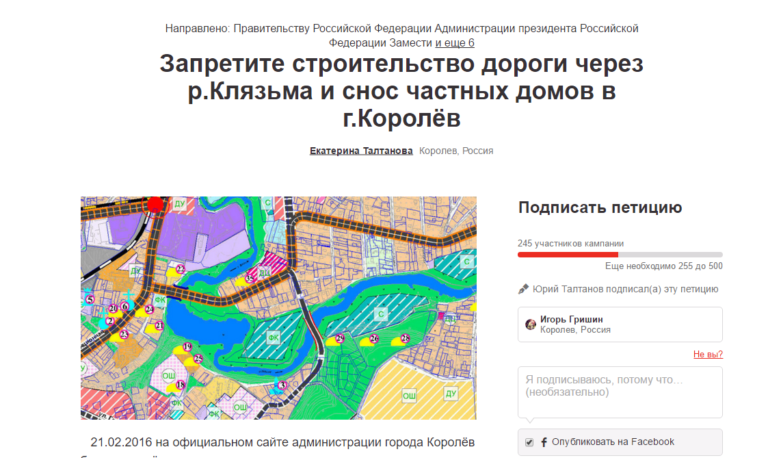Viewport: 768px width, 458px height.
Task: Click the paragraph starting '21.02.2016 на официальном сайте'
Action: tap(282, 442)
